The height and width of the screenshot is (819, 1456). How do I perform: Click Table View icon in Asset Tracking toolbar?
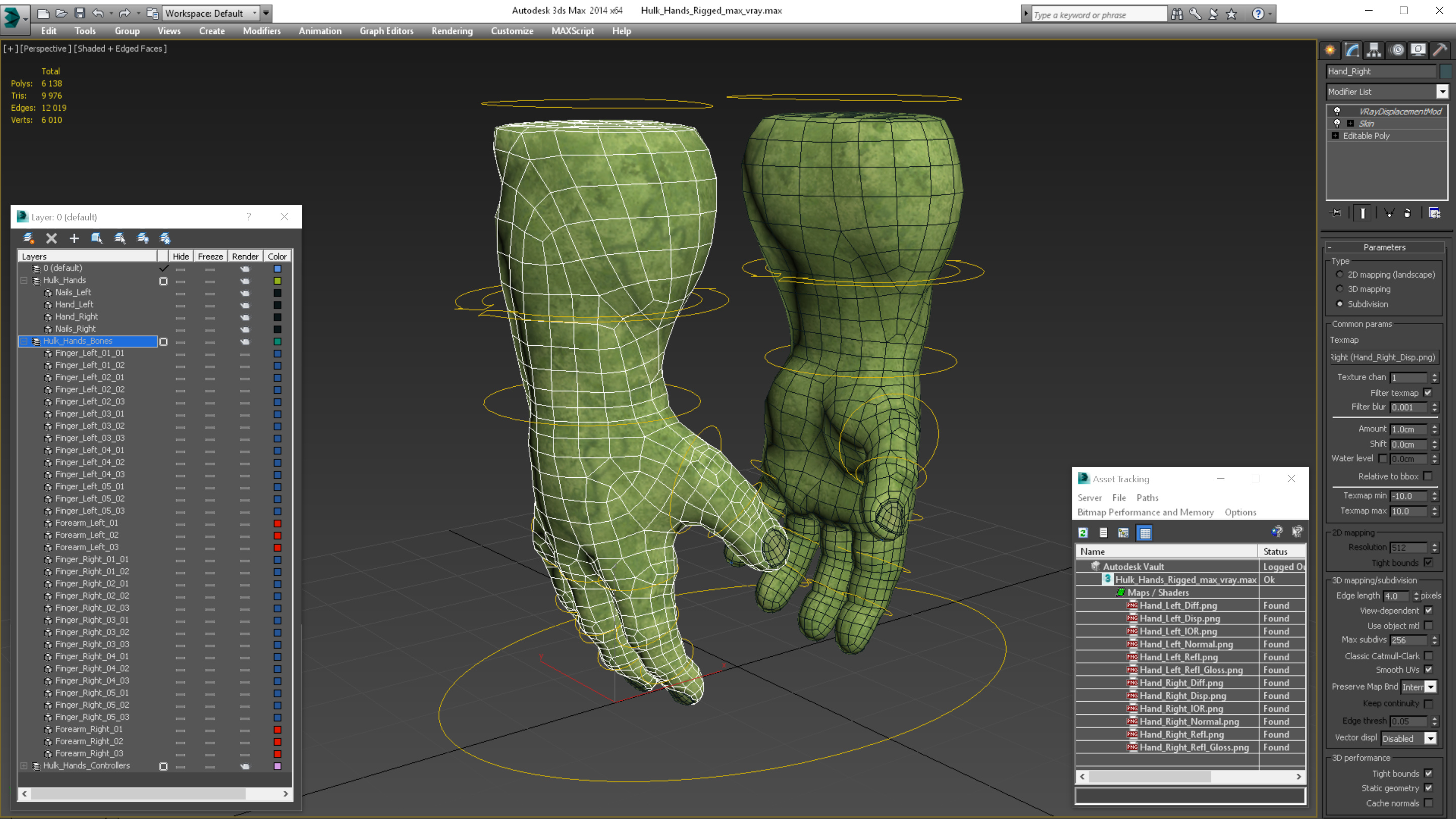pyautogui.click(x=1145, y=532)
